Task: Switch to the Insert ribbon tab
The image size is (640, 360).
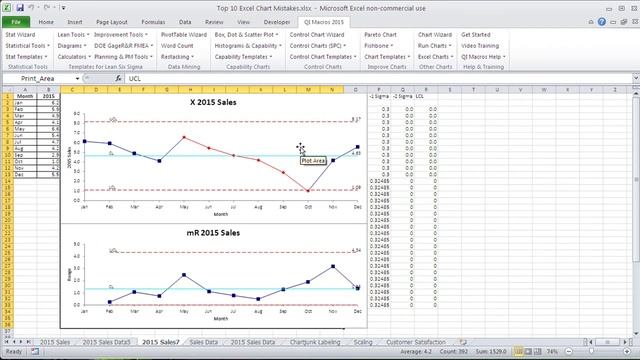Action: click(x=75, y=22)
